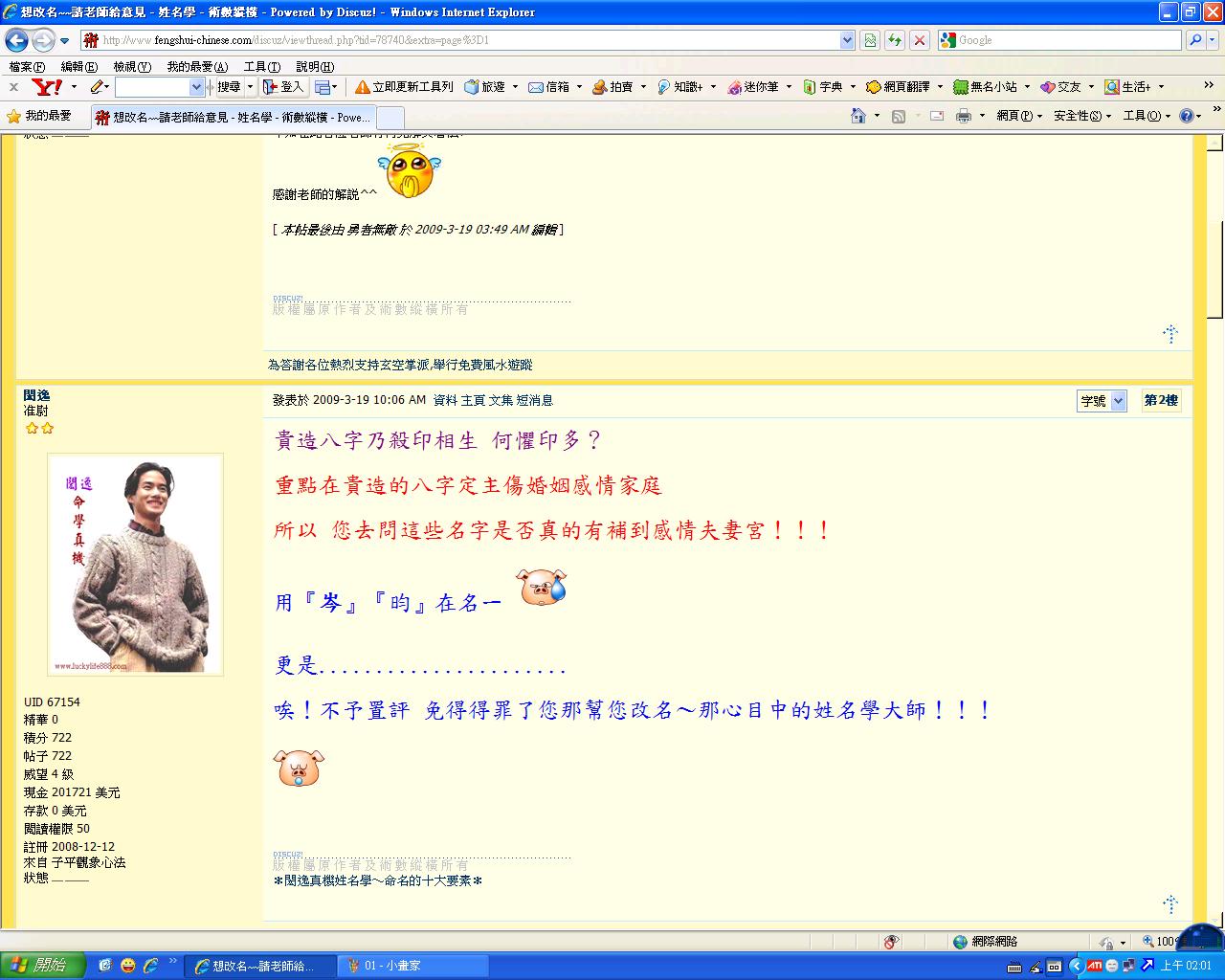Open the 工具 menu in menu bar

point(261,67)
